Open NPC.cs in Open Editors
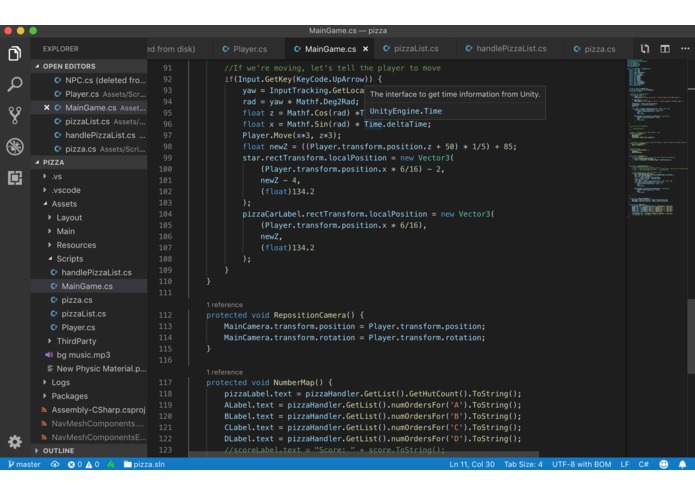The height and width of the screenshot is (494, 695). pyautogui.click(x=89, y=80)
